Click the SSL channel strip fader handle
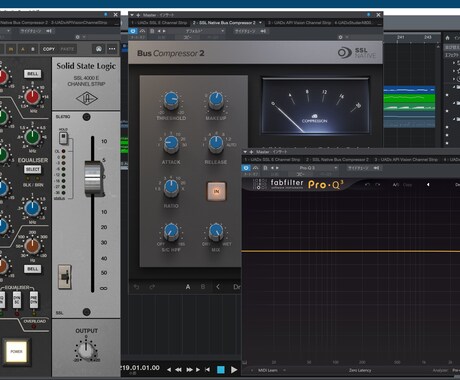This screenshot has height=380, width=460. tap(94, 178)
